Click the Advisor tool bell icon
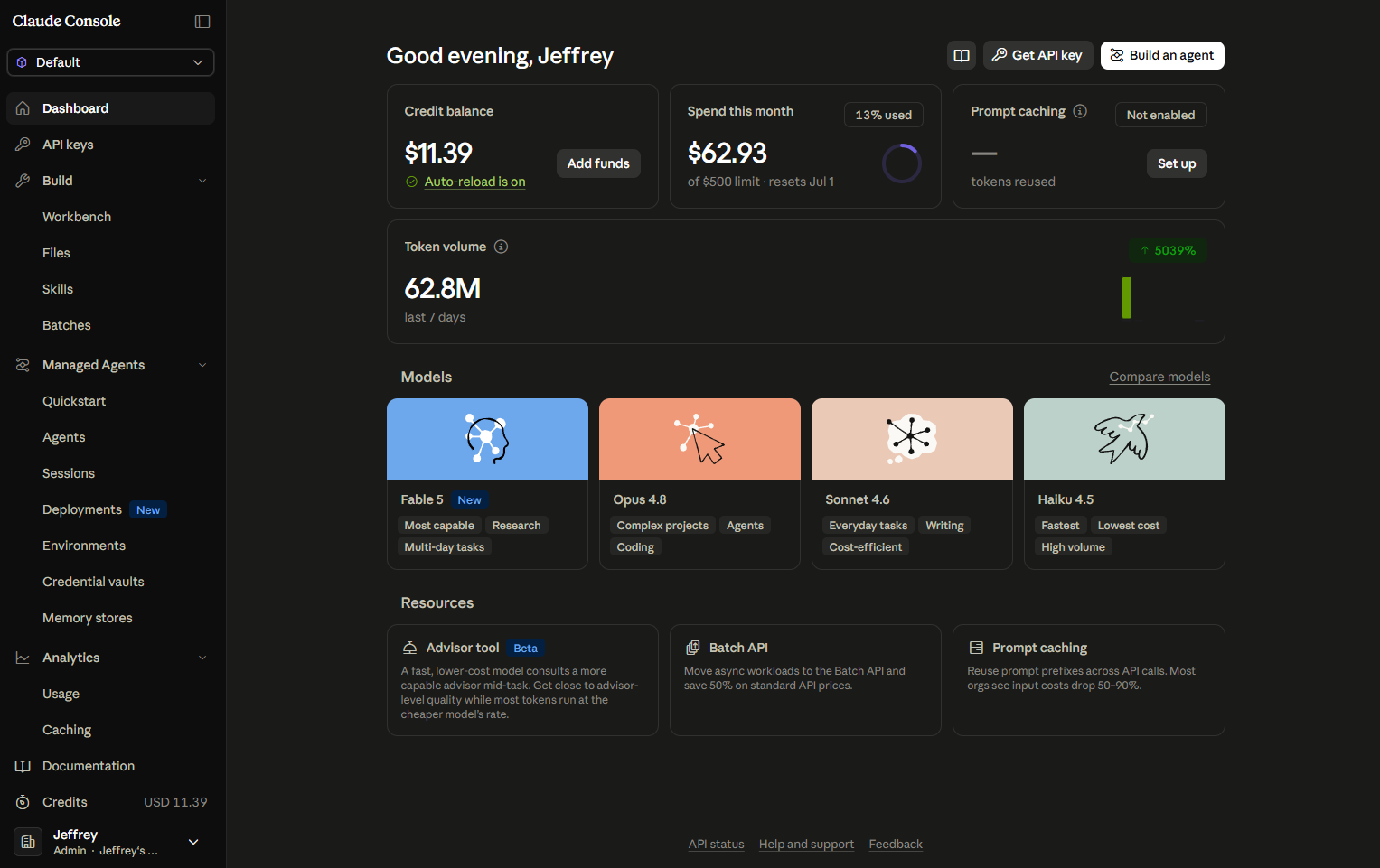Screen dimensions: 1380x868 [409, 648]
